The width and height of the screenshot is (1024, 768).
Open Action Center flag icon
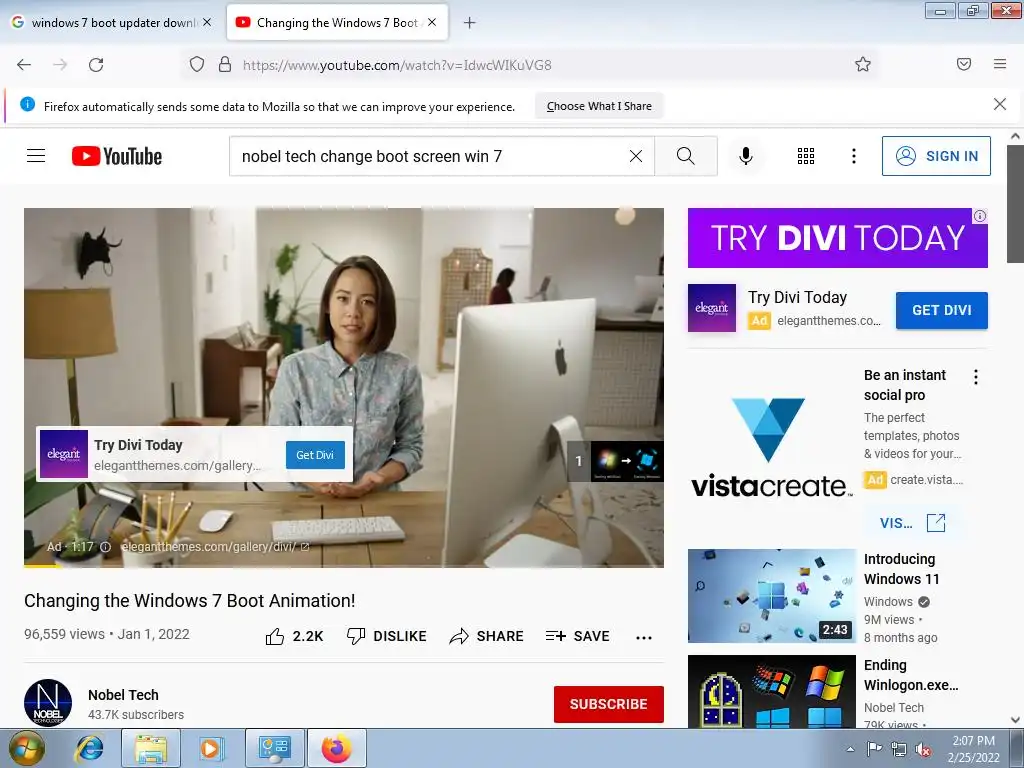point(874,749)
